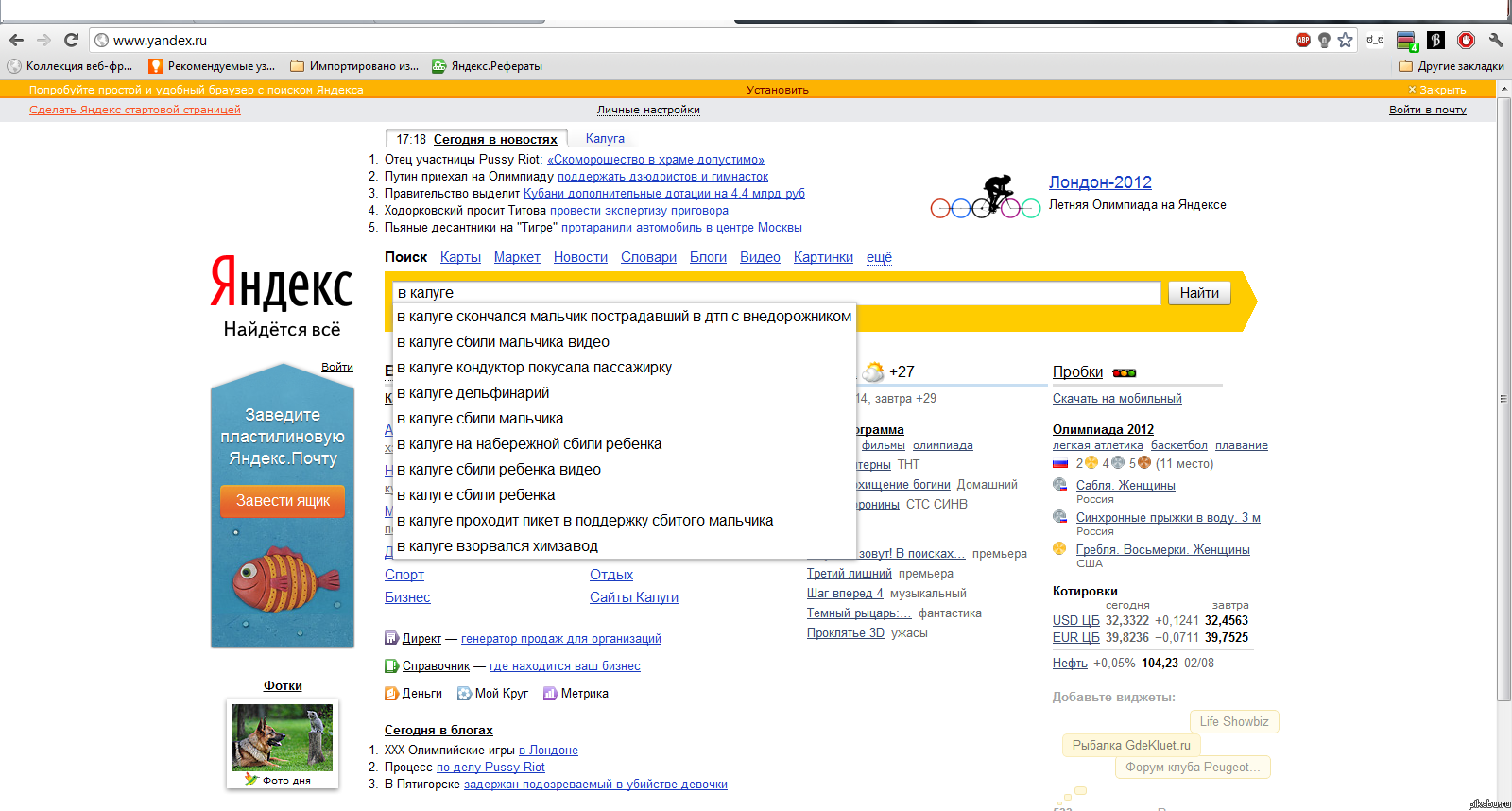Click the Найти search button
Viewport: 1512px width, 811px height.
pos(1199,293)
